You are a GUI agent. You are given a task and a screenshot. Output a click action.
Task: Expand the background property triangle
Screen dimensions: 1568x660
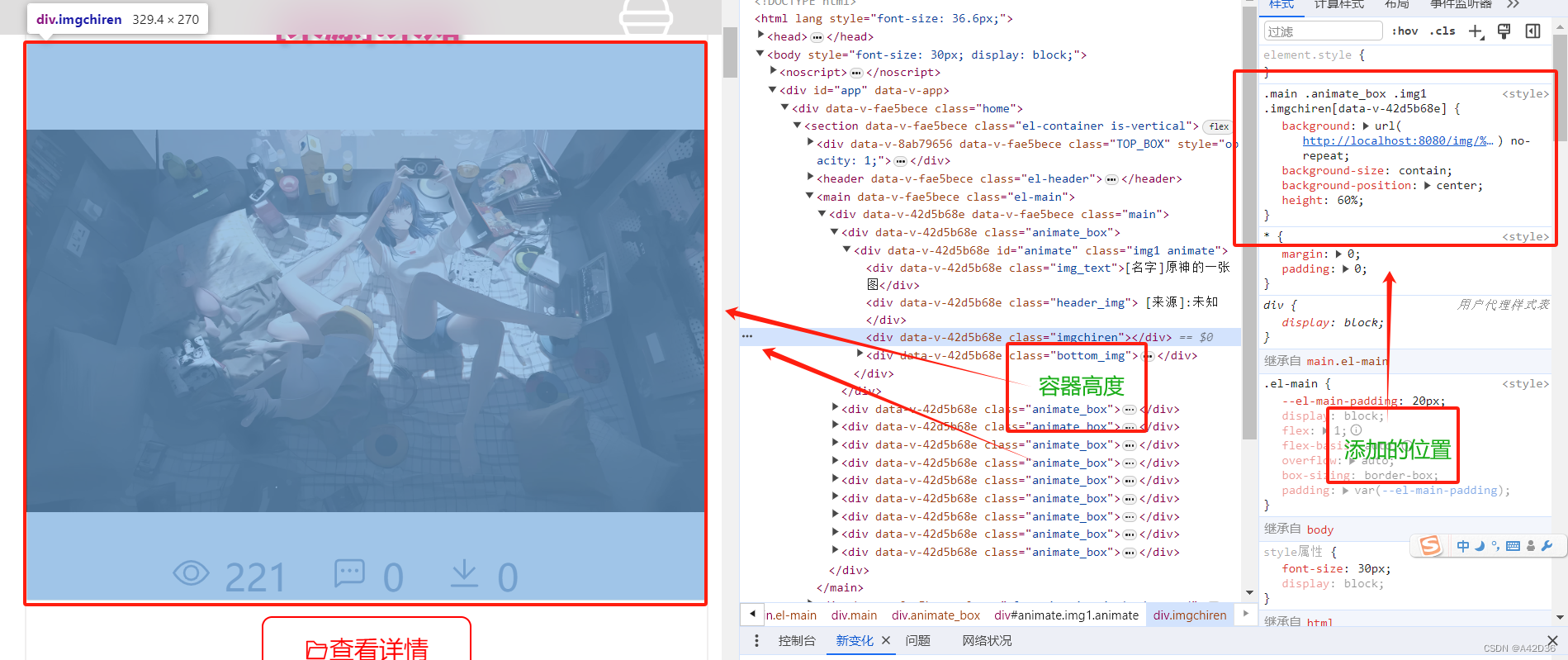point(1366,126)
